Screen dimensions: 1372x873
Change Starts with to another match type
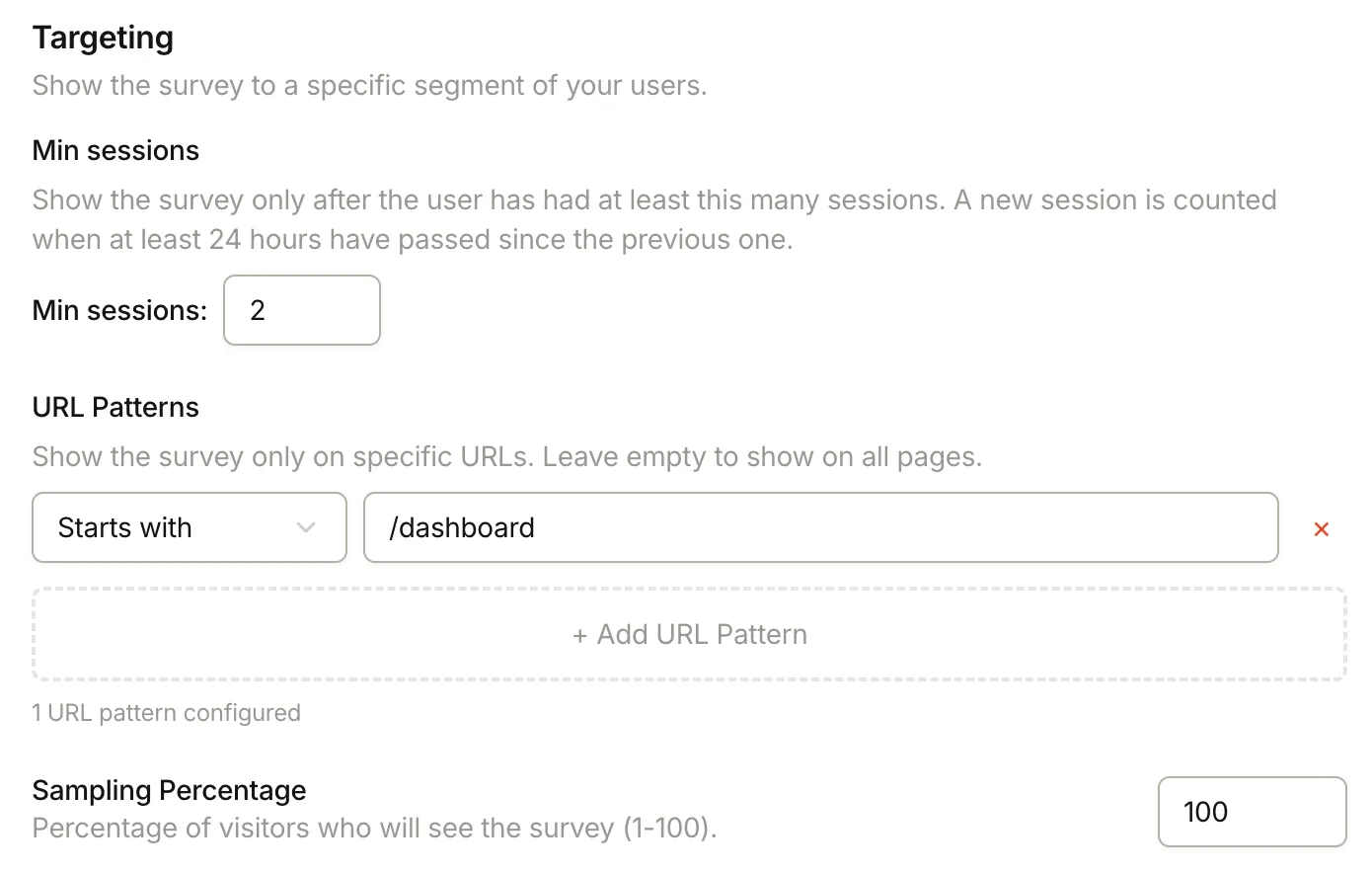pyautogui.click(x=188, y=528)
